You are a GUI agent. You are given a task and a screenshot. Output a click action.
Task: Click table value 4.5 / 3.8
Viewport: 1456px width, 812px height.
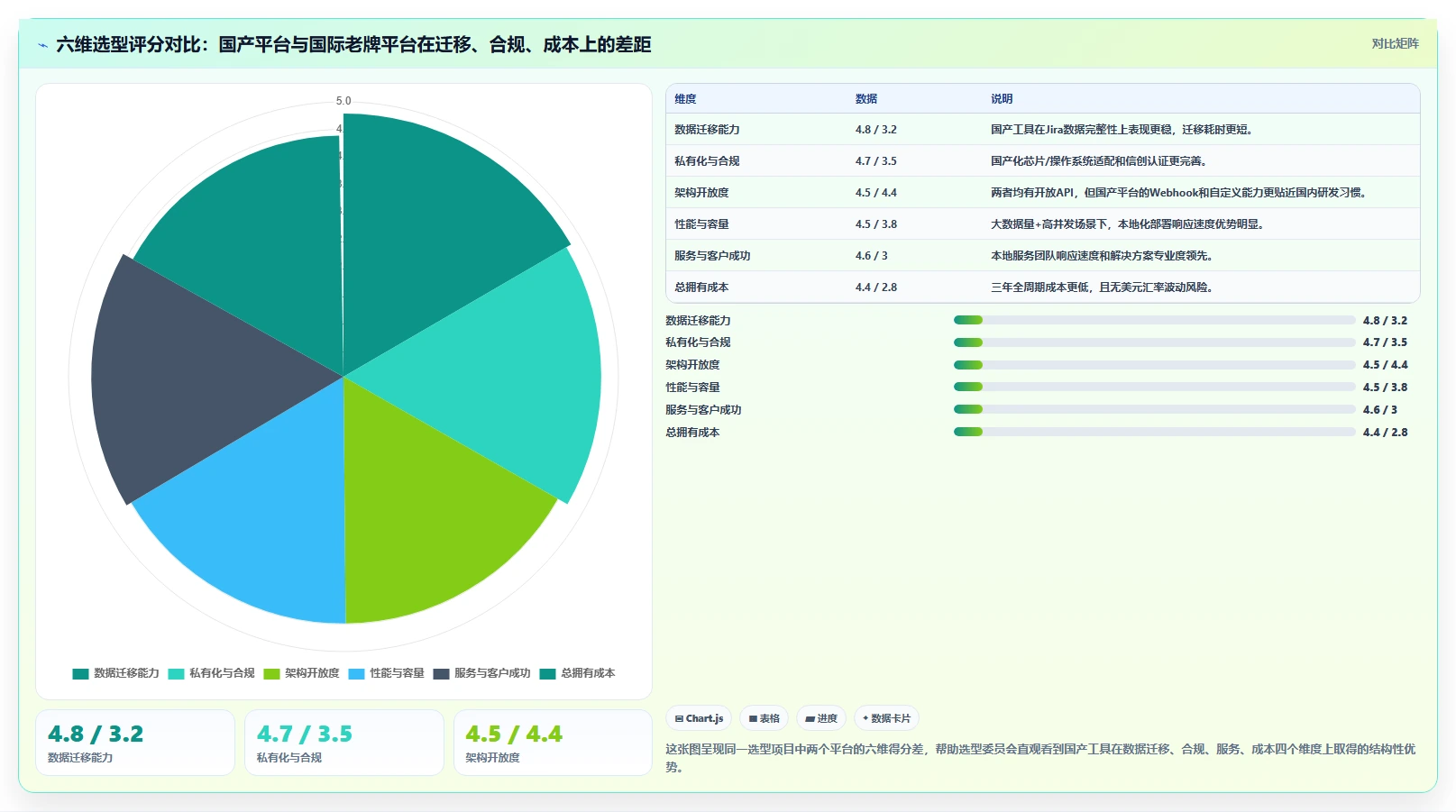pos(876,224)
